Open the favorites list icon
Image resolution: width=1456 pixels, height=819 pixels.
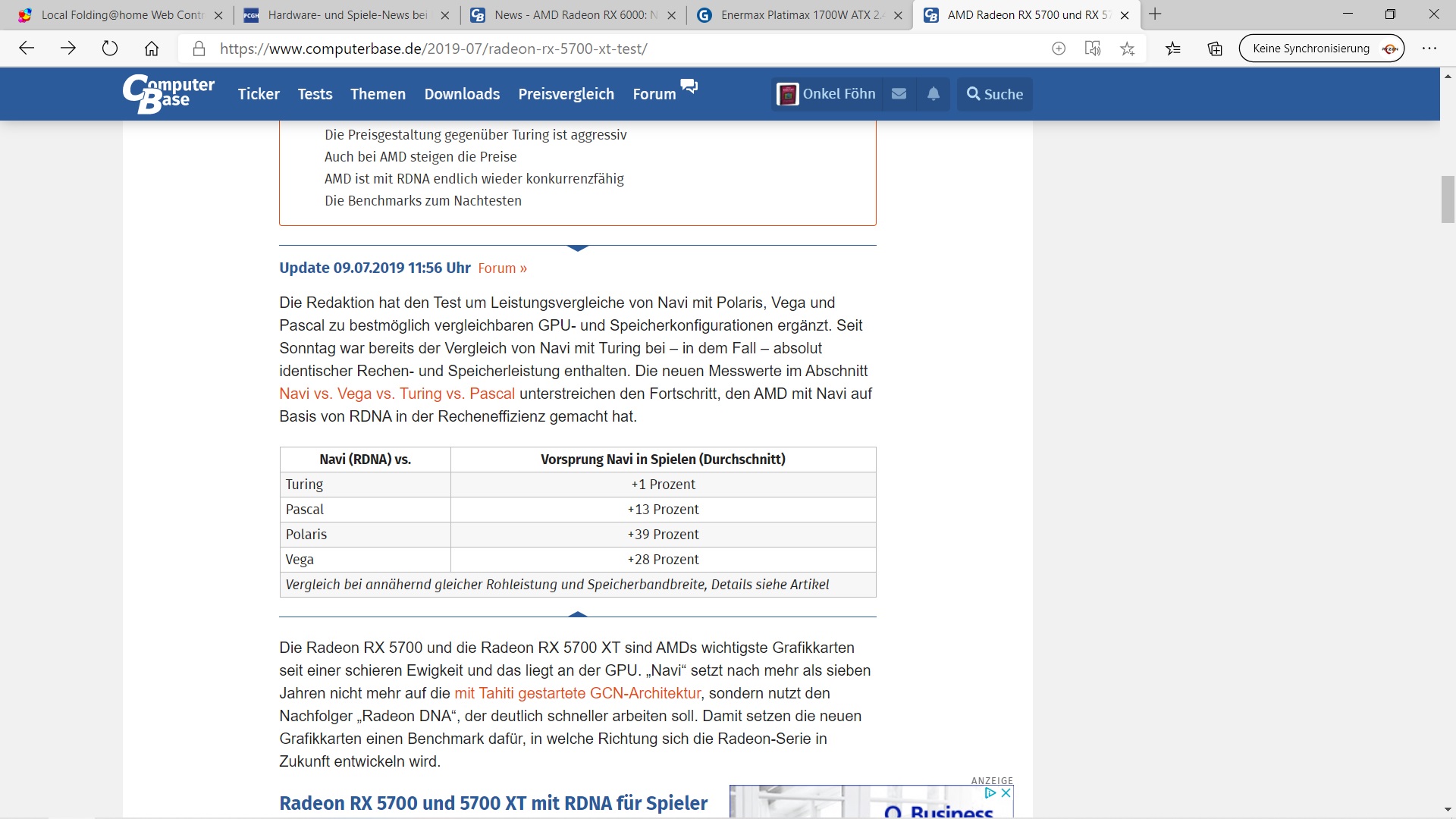(1173, 49)
